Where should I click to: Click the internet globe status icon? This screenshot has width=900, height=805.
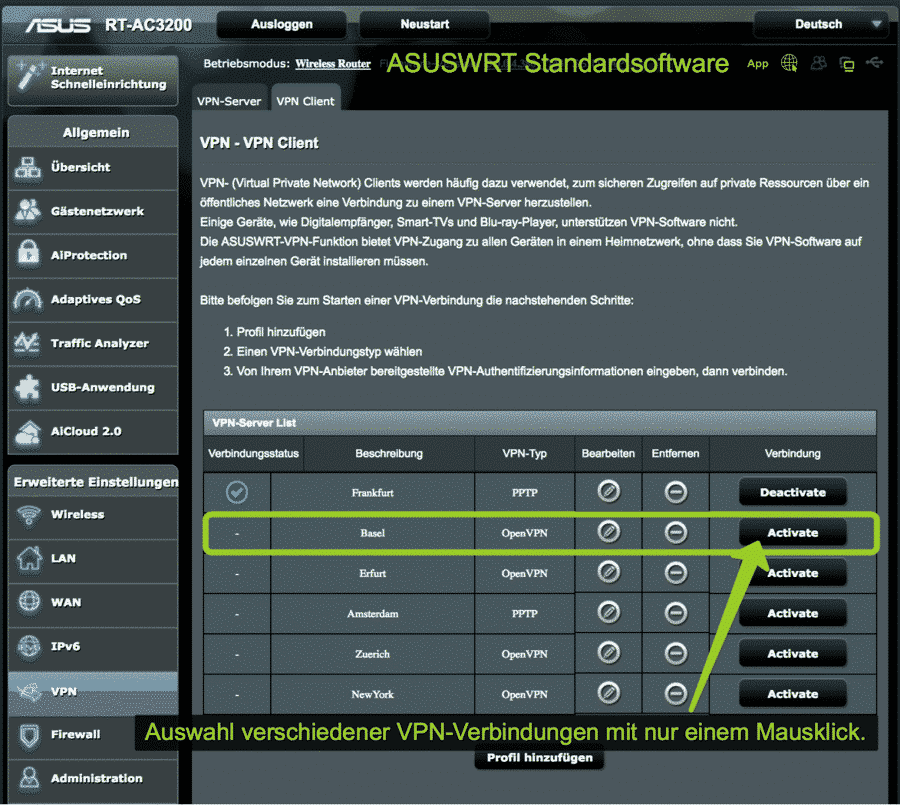coord(789,63)
